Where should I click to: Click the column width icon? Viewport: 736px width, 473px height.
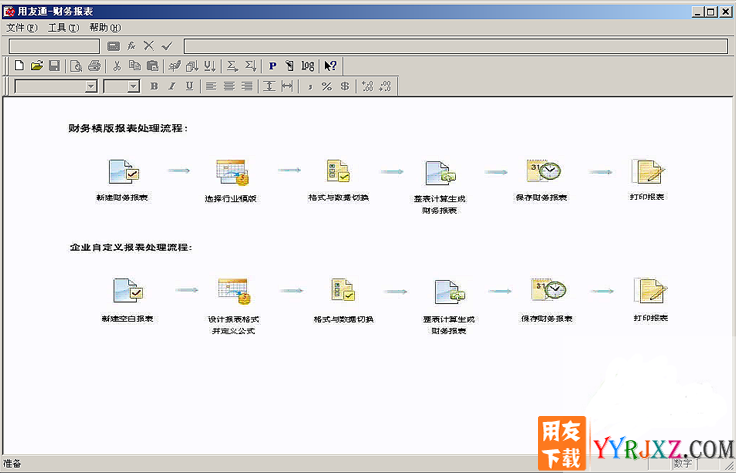point(287,86)
